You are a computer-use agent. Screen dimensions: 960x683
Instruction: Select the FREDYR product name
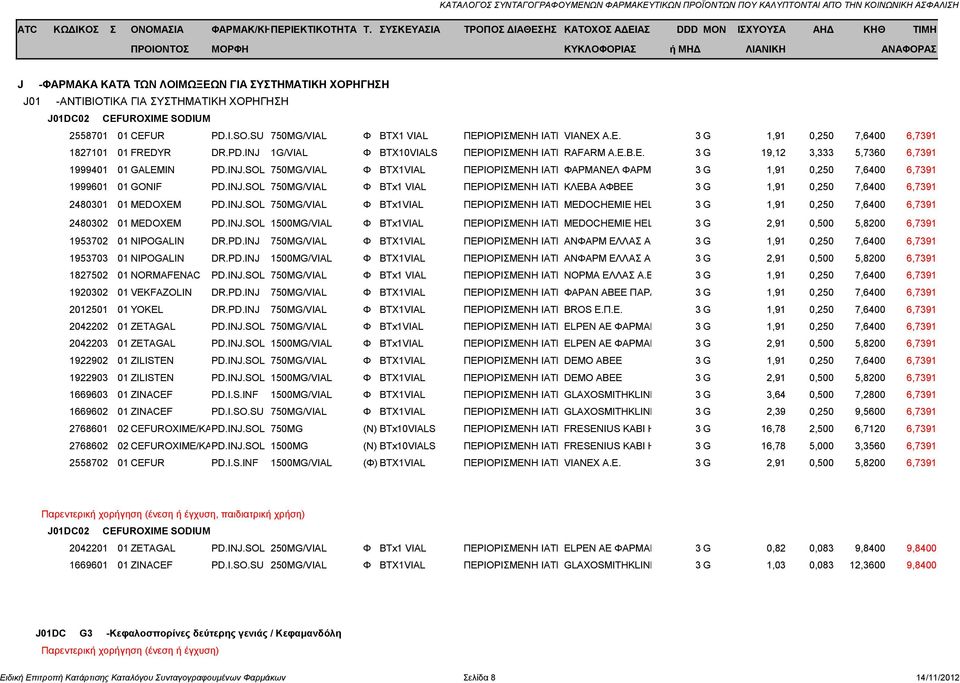click(x=151, y=153)
